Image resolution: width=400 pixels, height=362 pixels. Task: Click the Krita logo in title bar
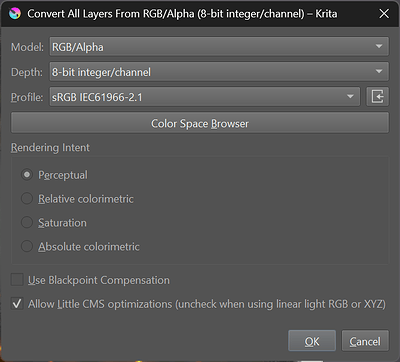click(x=15, y=14)
